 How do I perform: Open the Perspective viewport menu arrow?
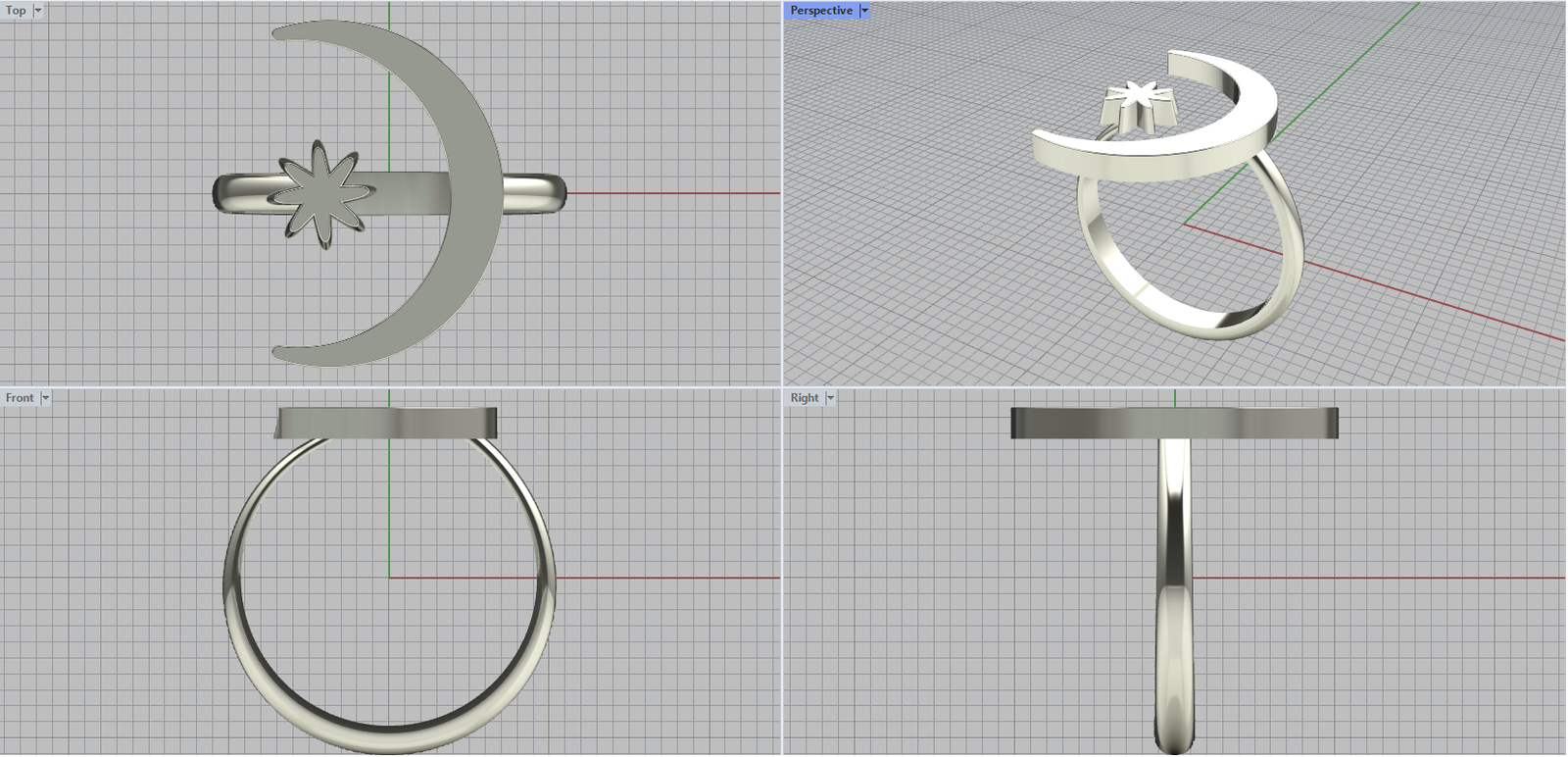click(x=864, y=10)
